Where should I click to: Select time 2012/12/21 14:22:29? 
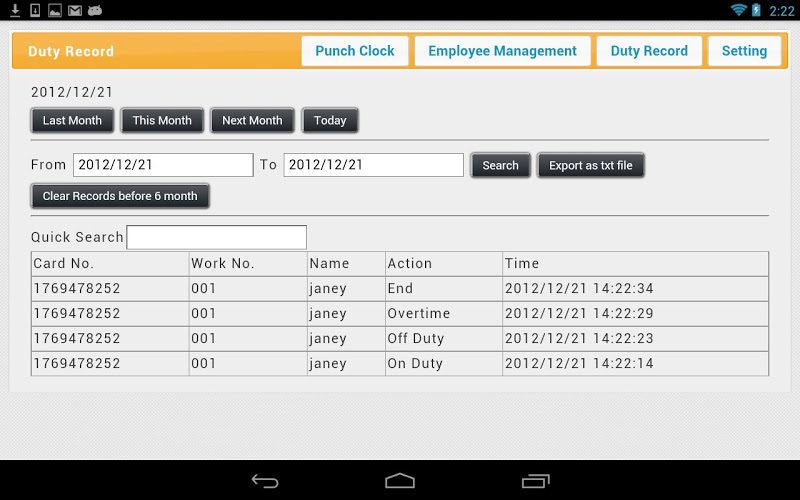click(635, 314)
